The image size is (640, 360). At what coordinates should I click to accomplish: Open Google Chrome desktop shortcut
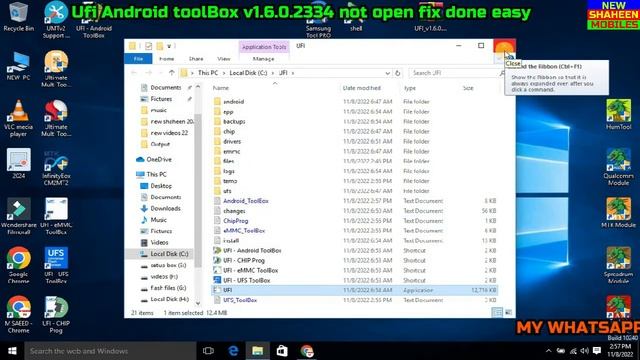(x=18, y=265)
